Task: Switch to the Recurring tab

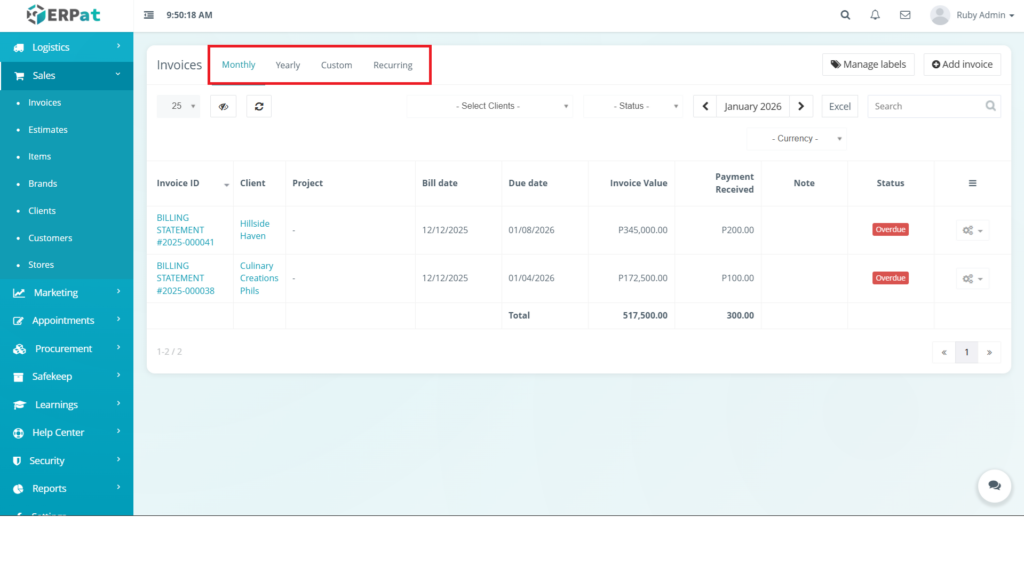Action: tap(393, 65)
